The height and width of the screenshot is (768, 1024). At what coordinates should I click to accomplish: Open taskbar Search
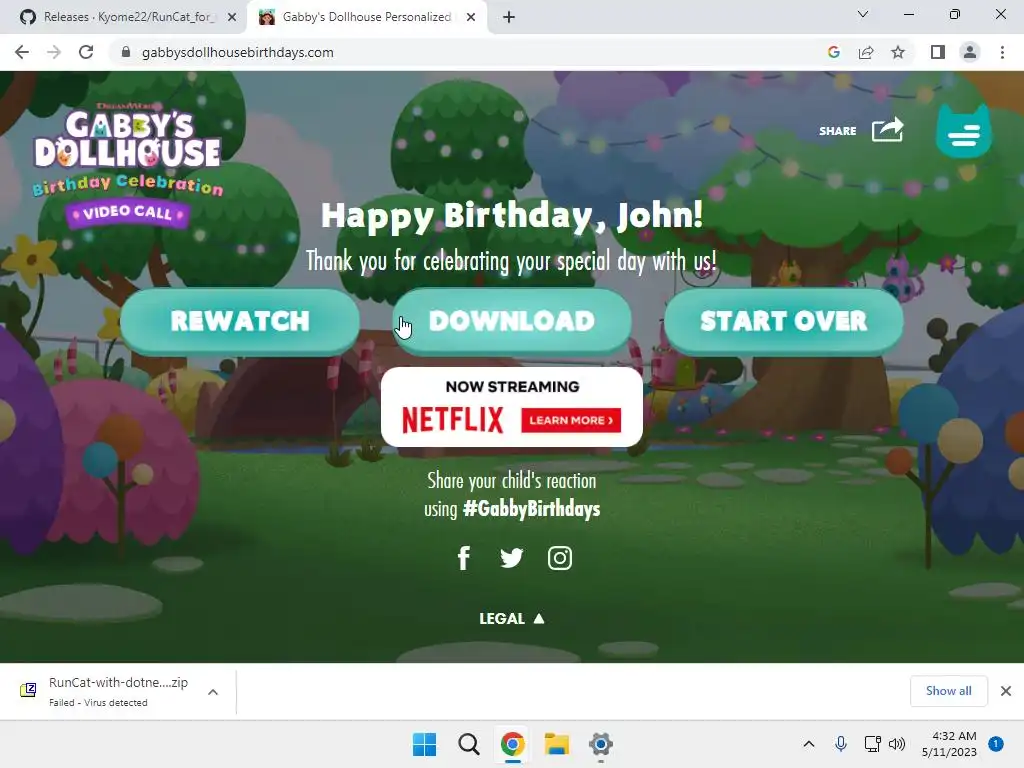468,744
